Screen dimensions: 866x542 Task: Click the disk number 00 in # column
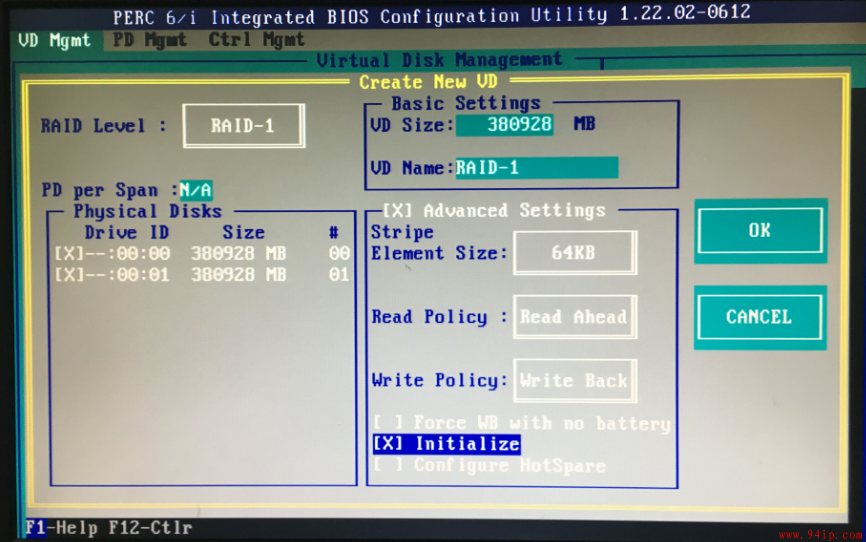(339, 254)
